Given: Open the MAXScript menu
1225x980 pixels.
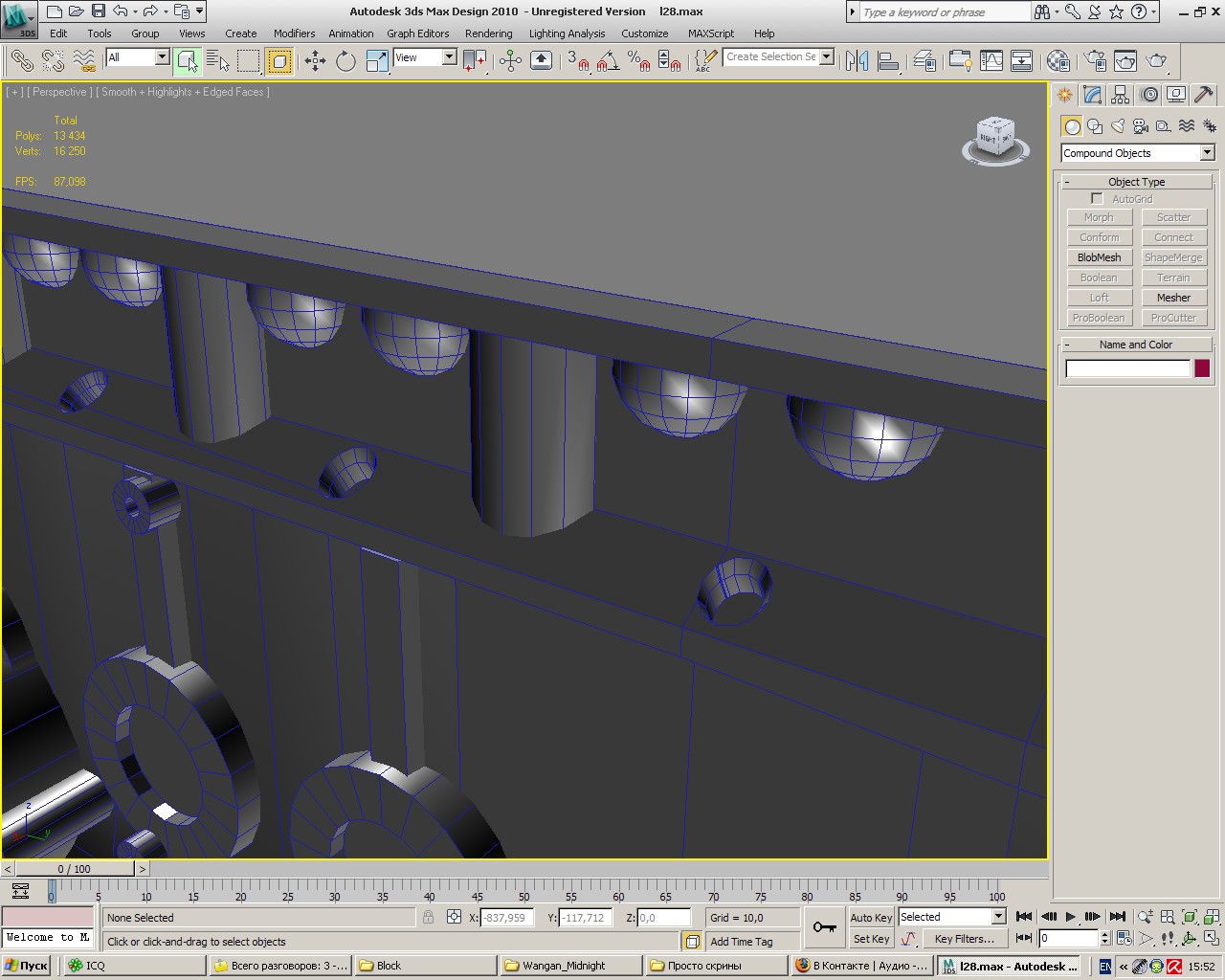Looking at the screenshot, I should pyautogui.click(x=711, y=33).
